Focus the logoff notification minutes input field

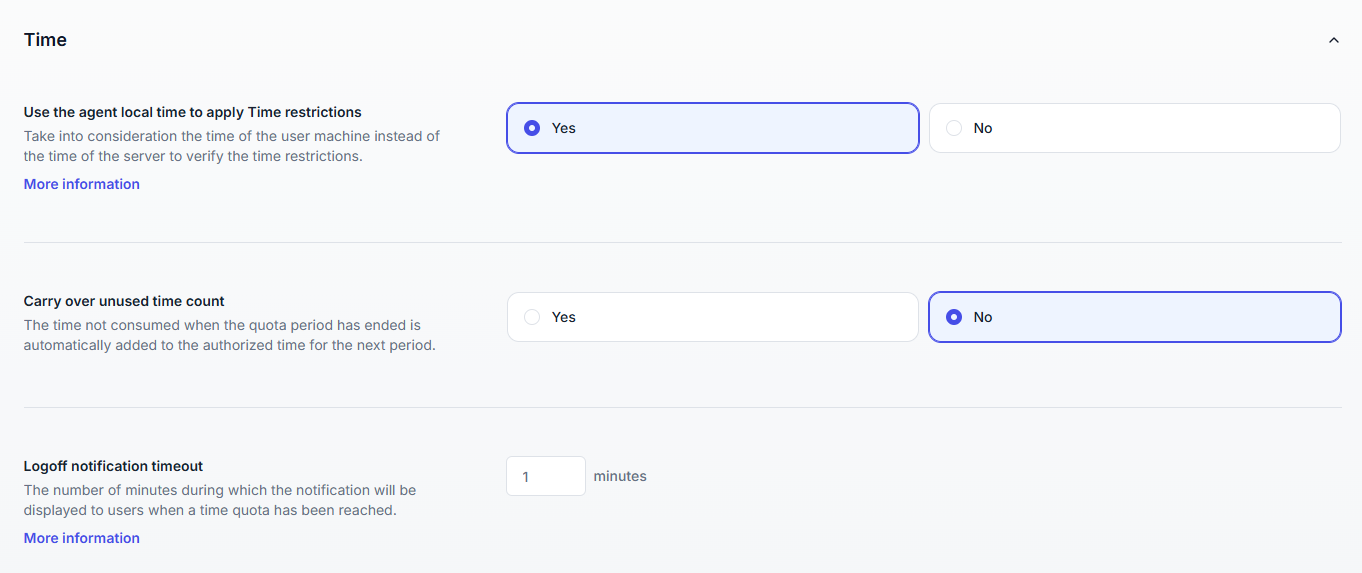coord(545,477)
